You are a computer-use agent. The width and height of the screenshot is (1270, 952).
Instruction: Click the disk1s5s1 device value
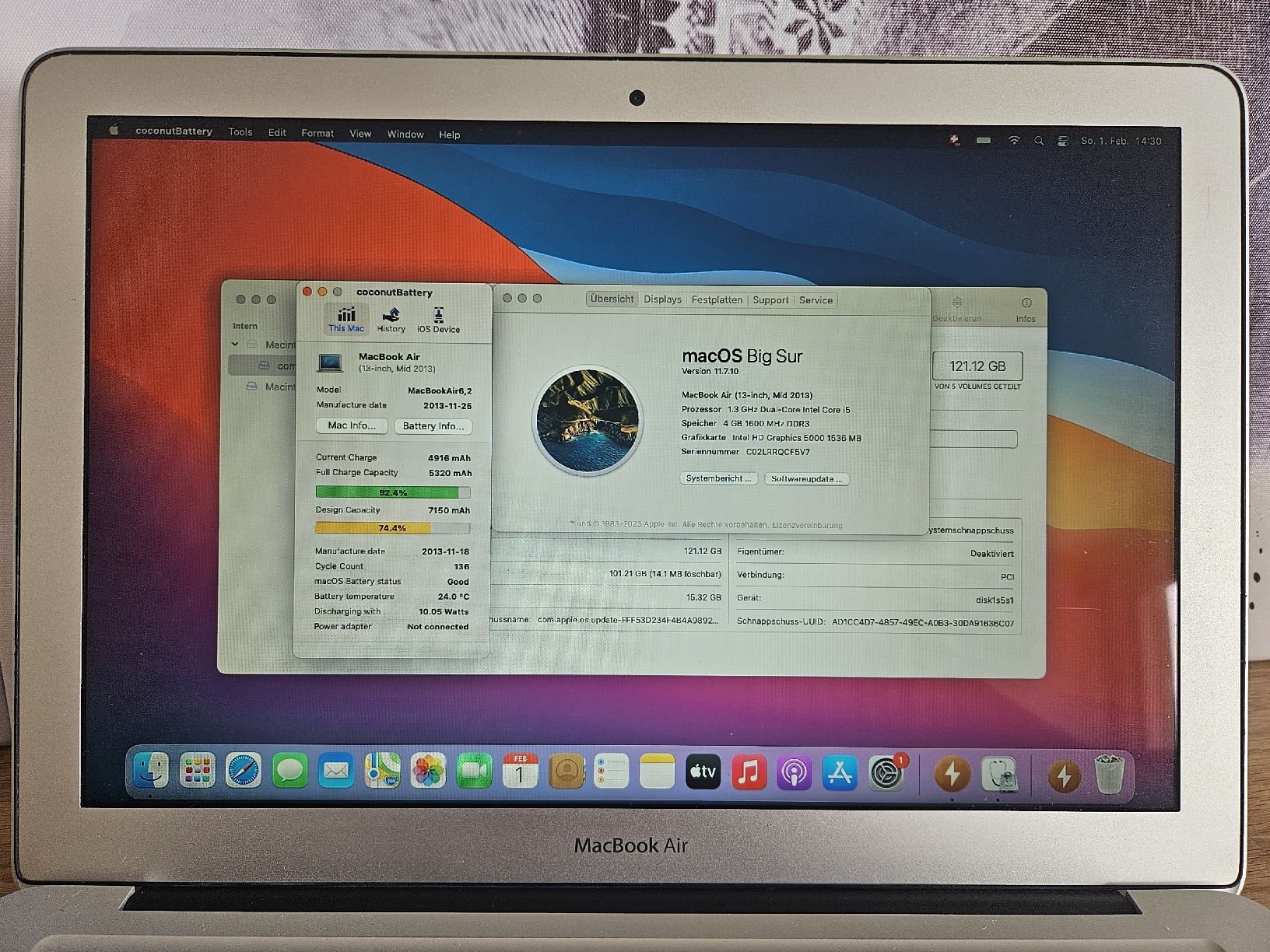995,600
